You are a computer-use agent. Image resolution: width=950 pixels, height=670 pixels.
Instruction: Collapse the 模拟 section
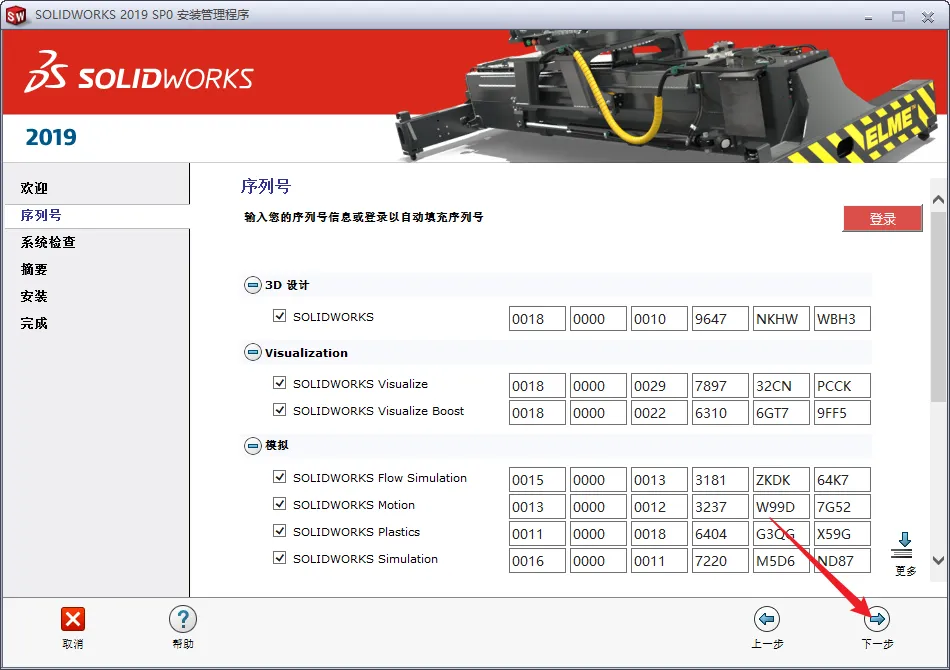click(253, 446)
